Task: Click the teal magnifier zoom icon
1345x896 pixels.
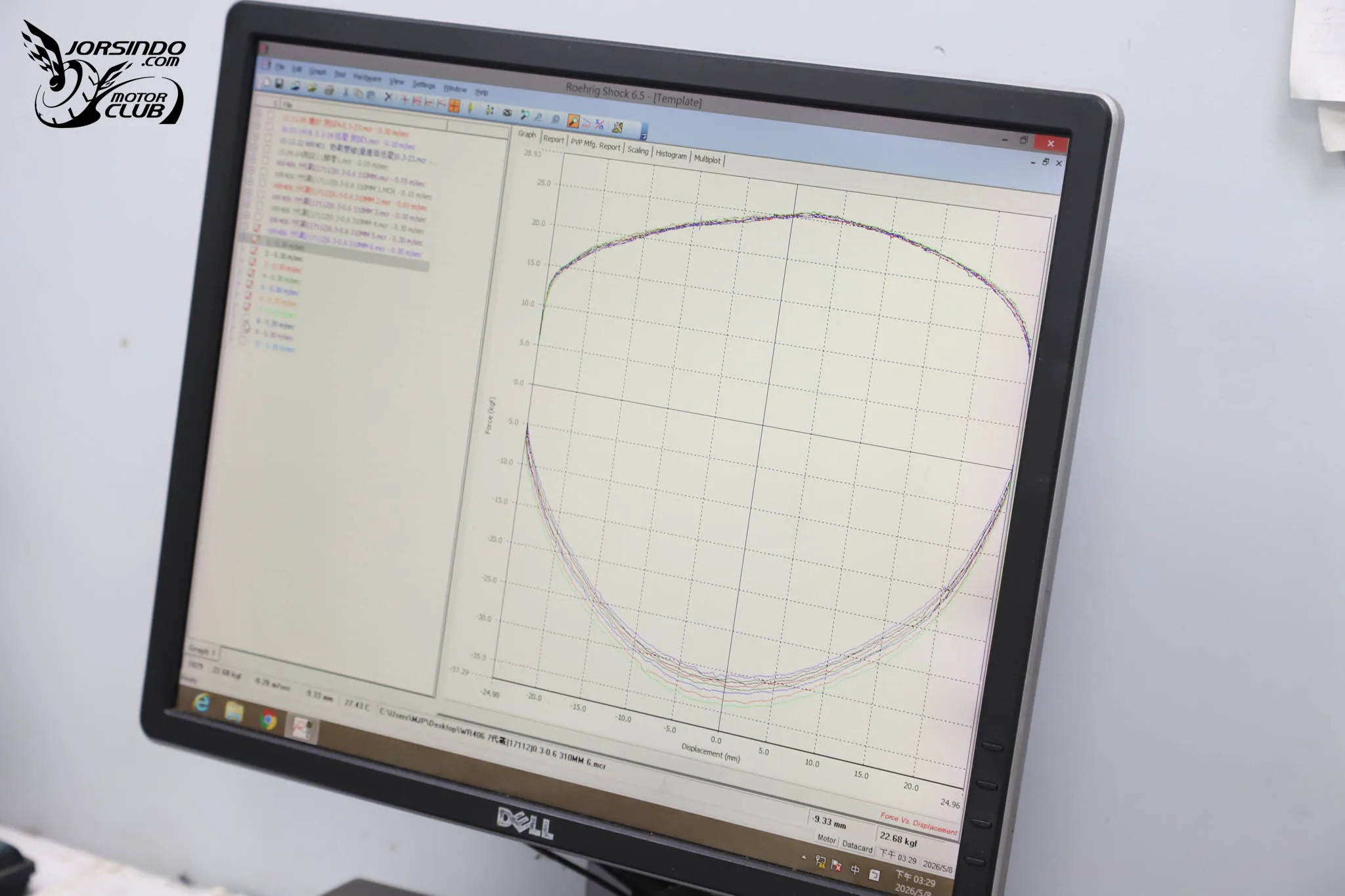Action: pos(525,115)
